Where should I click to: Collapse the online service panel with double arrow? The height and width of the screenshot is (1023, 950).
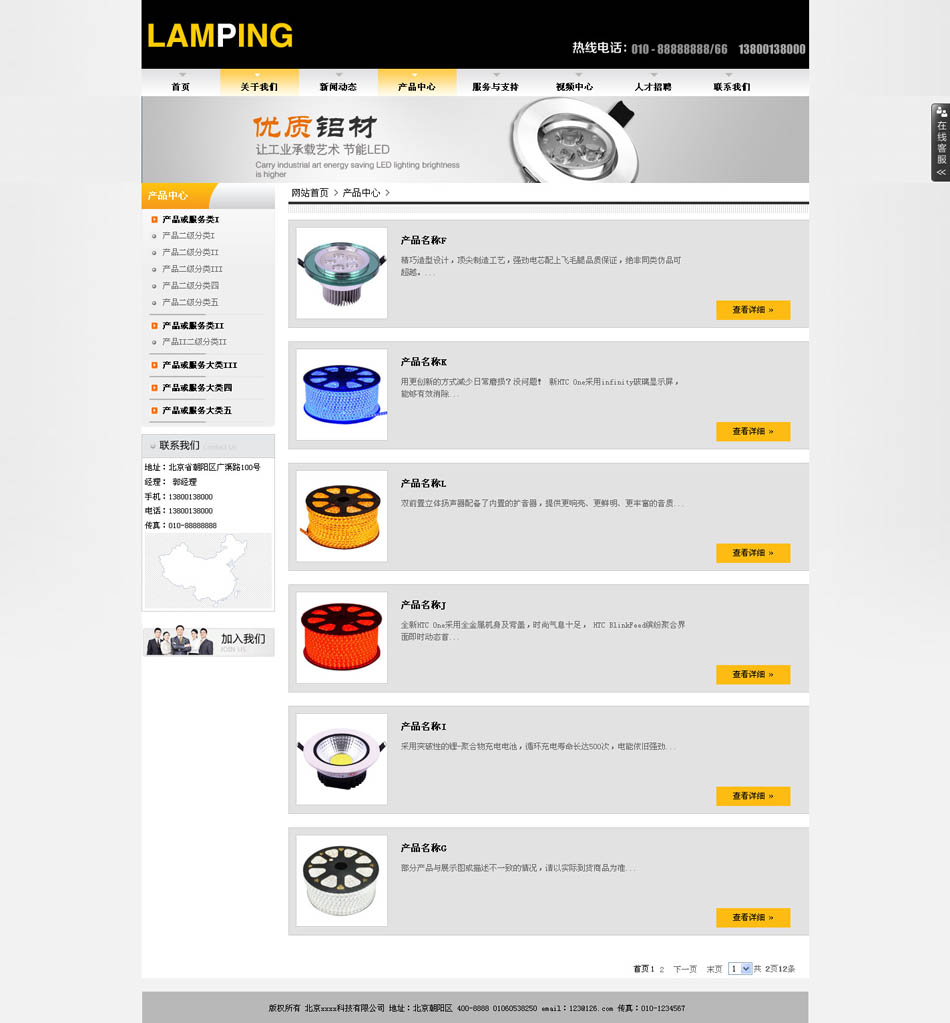(x=941, y=173)
